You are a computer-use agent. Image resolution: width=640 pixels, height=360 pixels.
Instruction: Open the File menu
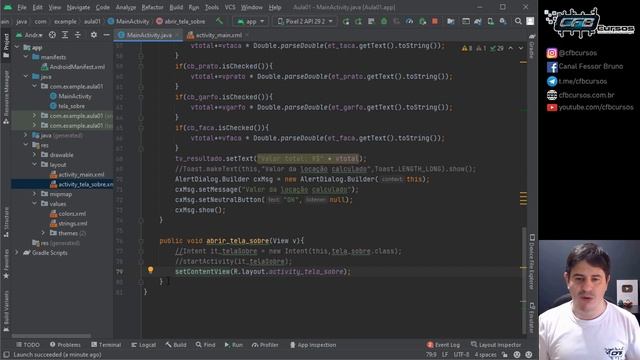point(22,7)
